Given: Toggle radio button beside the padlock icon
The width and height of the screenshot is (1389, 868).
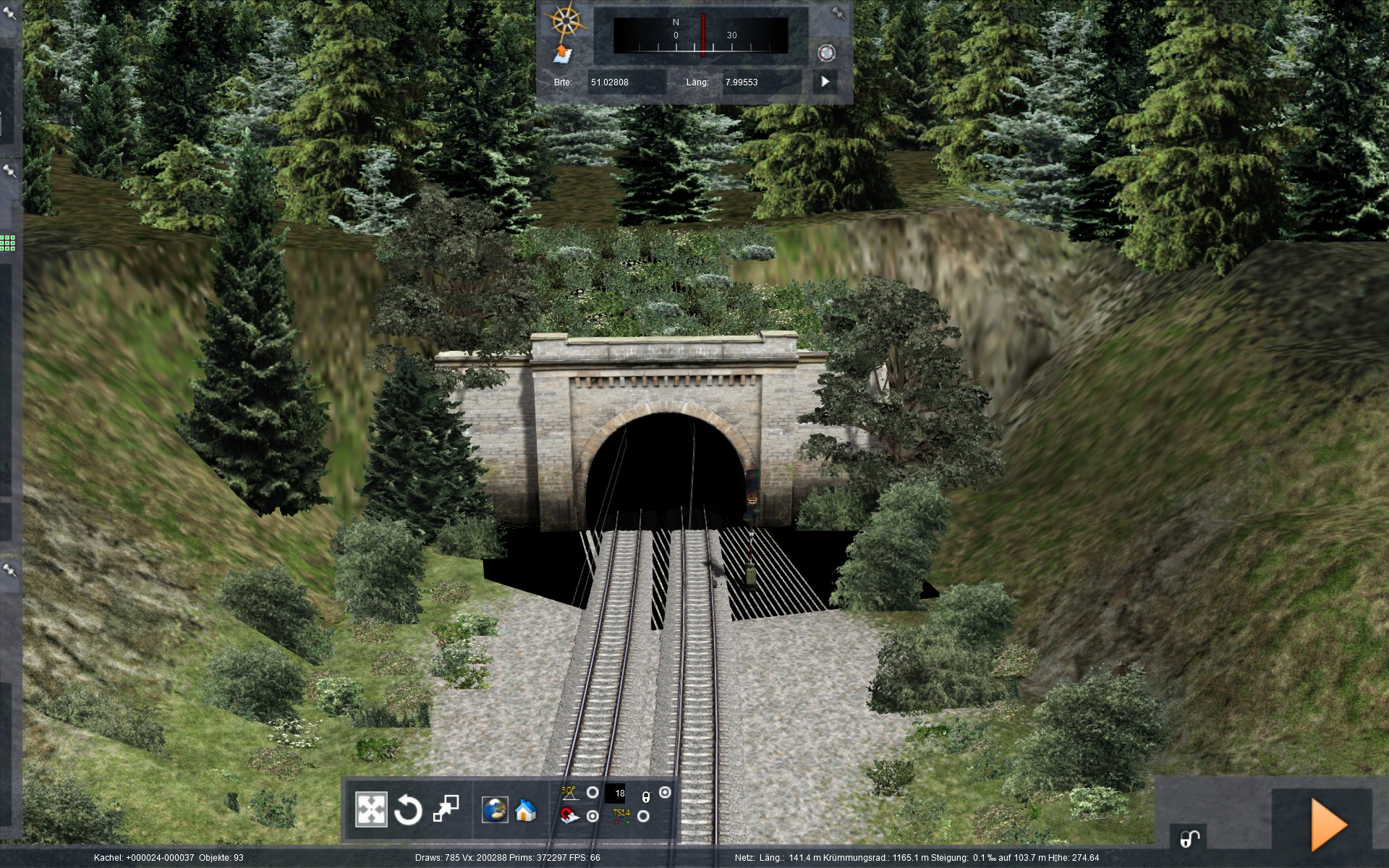Looking at the screenshot, I should 665,793.
